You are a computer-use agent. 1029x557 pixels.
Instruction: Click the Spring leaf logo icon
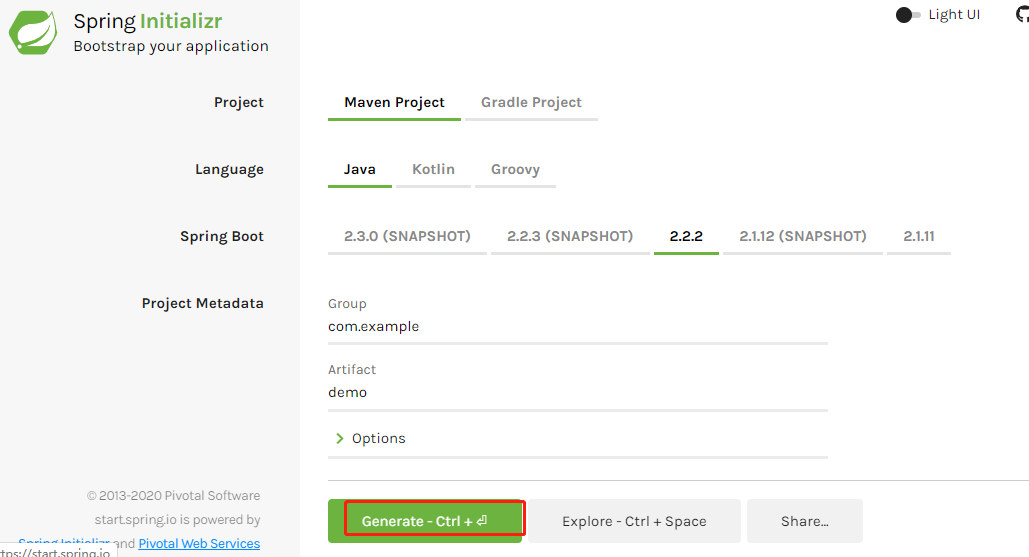click(x=33, y=31)
